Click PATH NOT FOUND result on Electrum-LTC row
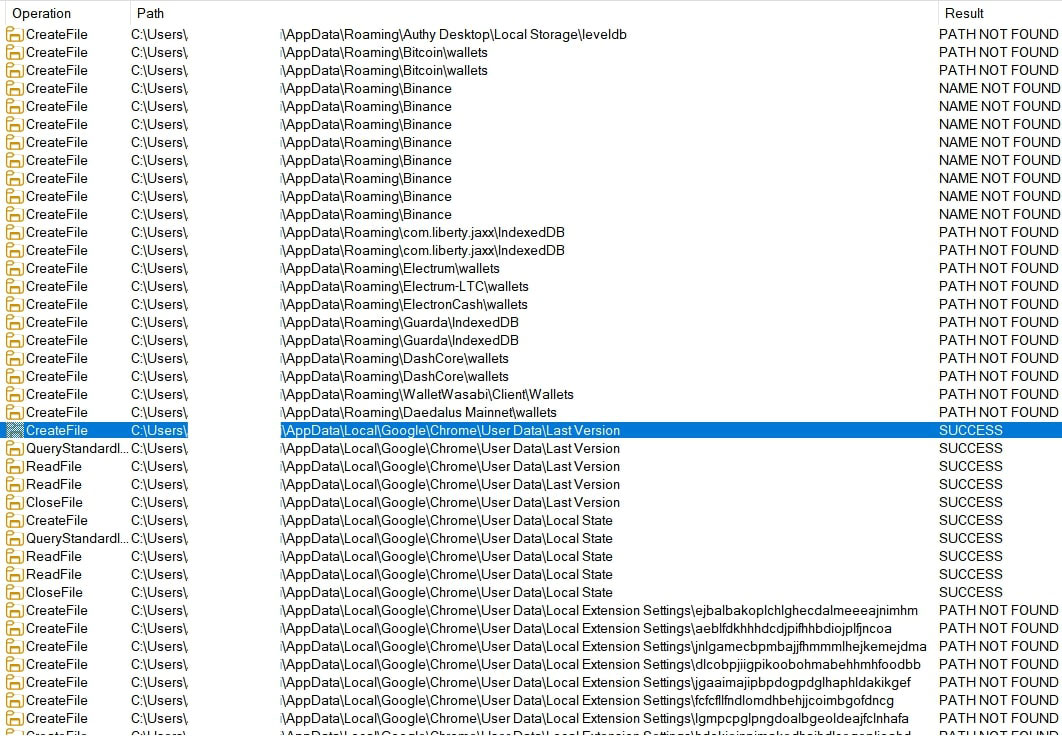This screenshot has width=1062, height=738. [998, 286]
